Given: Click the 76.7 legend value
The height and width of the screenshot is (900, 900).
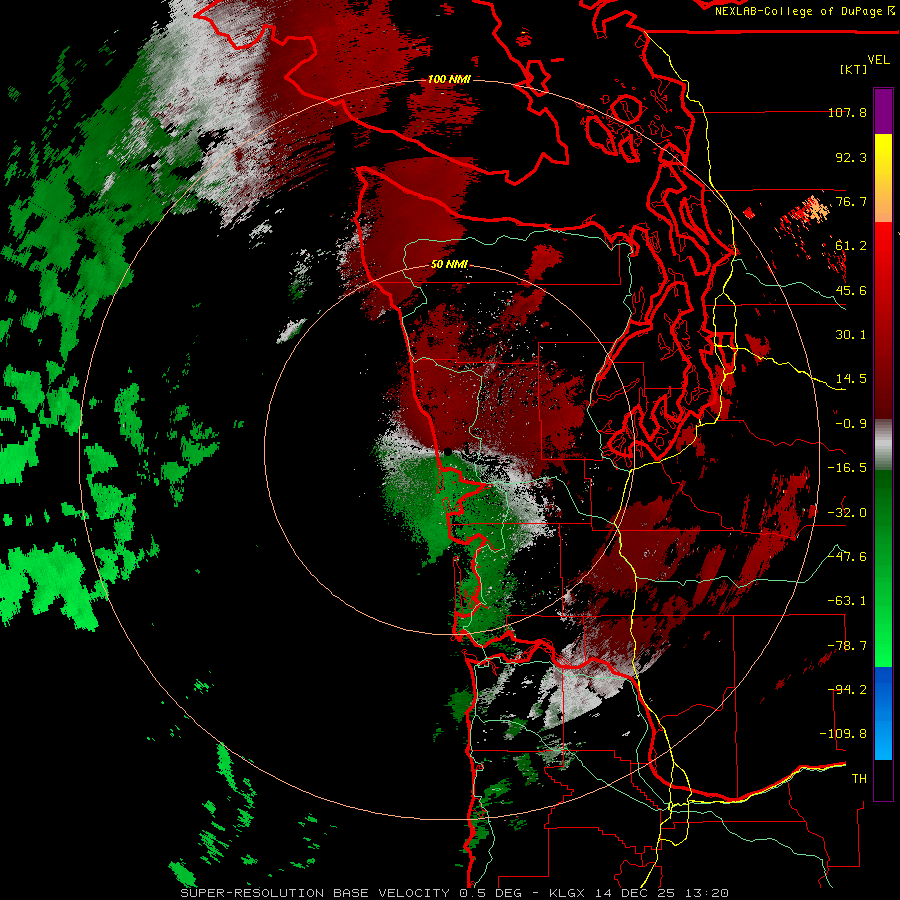Looking at the screenshot, I should pyautogui.click(x=851, y=201).
